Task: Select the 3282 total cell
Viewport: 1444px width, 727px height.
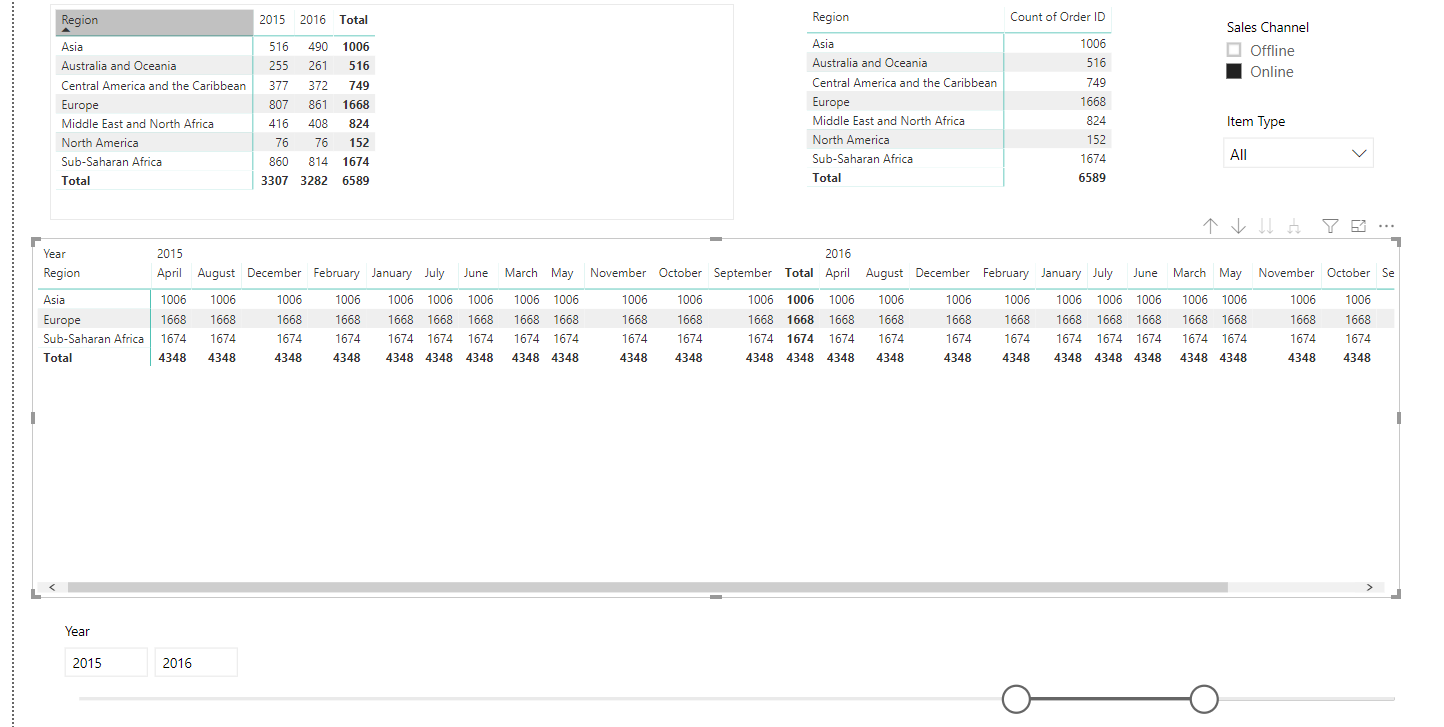Action: coord(314,181)
